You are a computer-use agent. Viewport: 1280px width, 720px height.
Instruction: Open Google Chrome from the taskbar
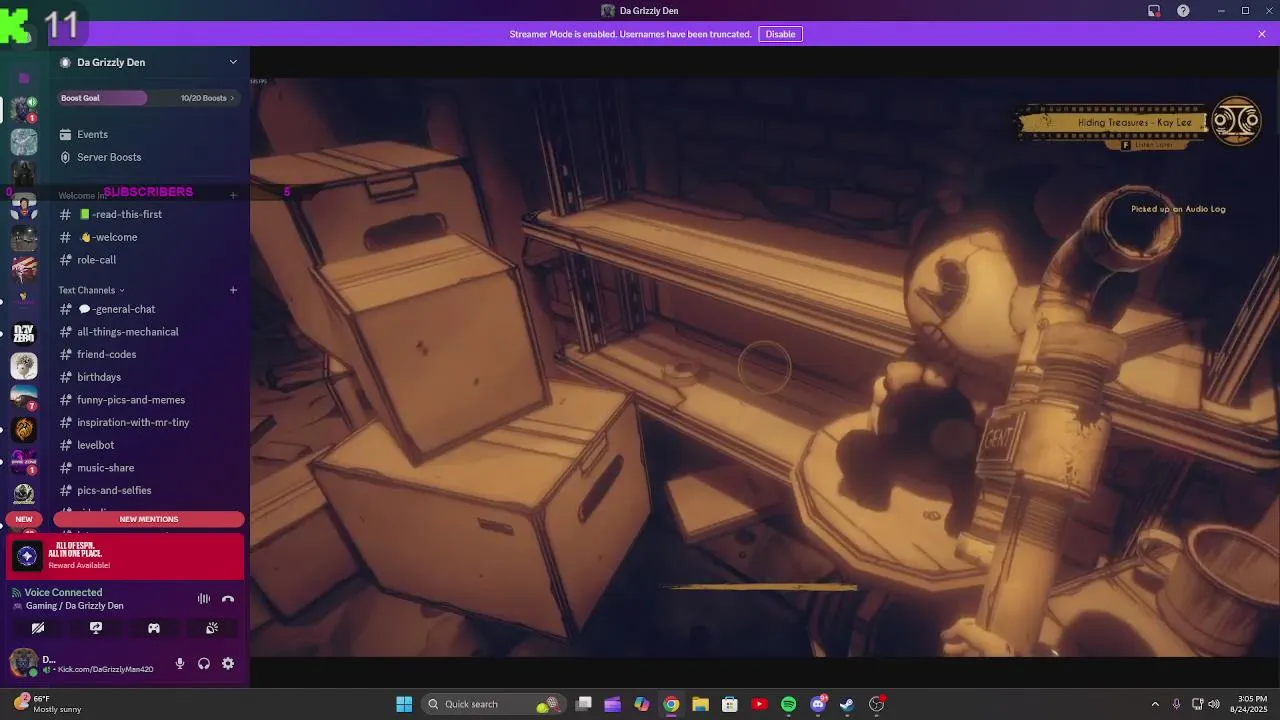671,704
